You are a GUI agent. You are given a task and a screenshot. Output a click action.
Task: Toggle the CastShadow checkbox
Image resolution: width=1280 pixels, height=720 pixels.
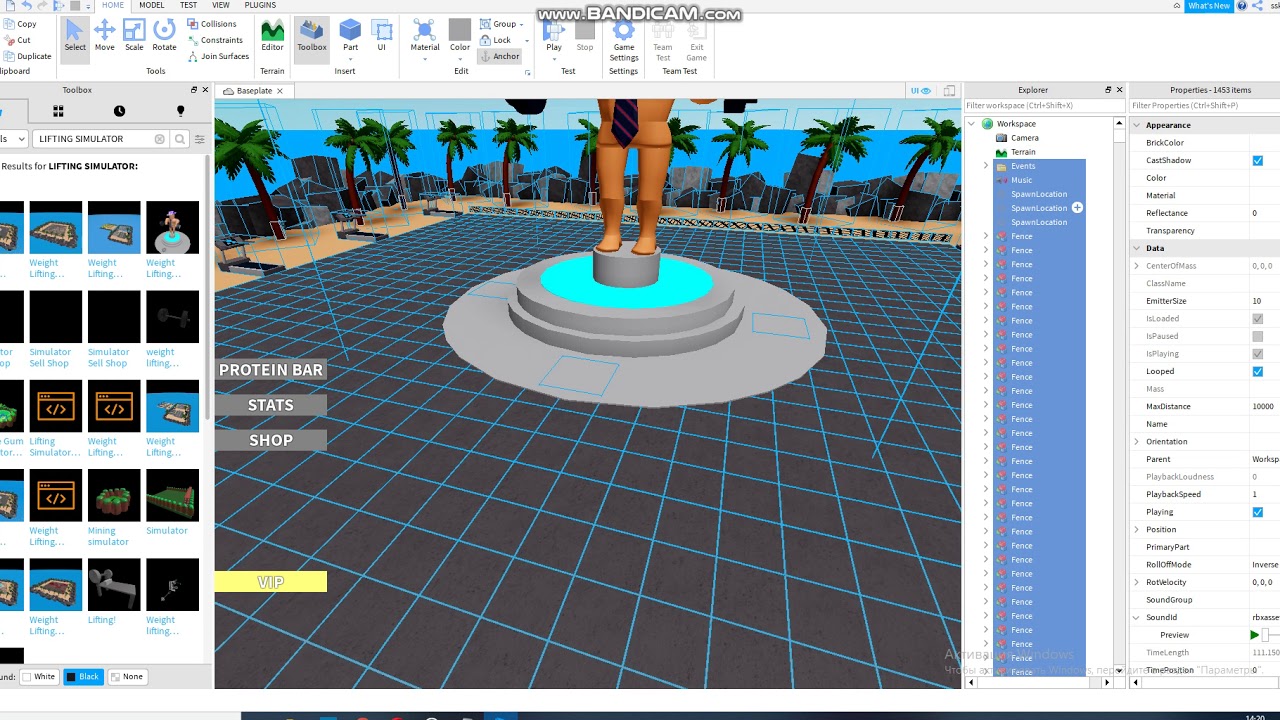[1257, 161]
